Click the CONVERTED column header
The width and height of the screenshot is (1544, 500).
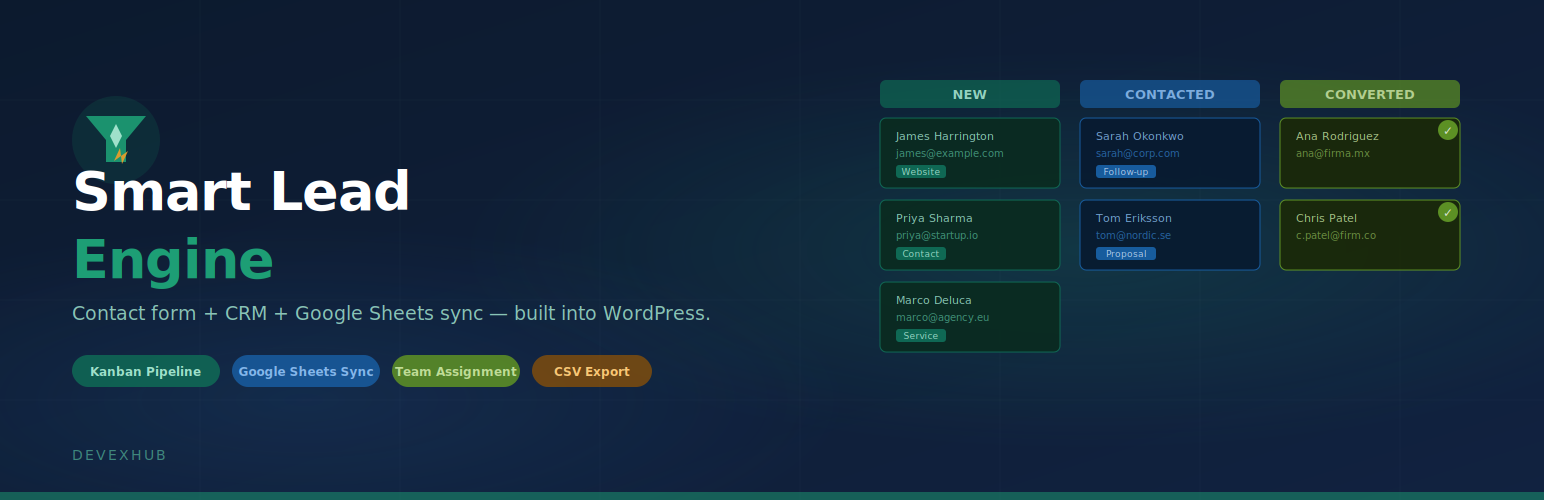pyautogui.click(x=1370, y=94)
